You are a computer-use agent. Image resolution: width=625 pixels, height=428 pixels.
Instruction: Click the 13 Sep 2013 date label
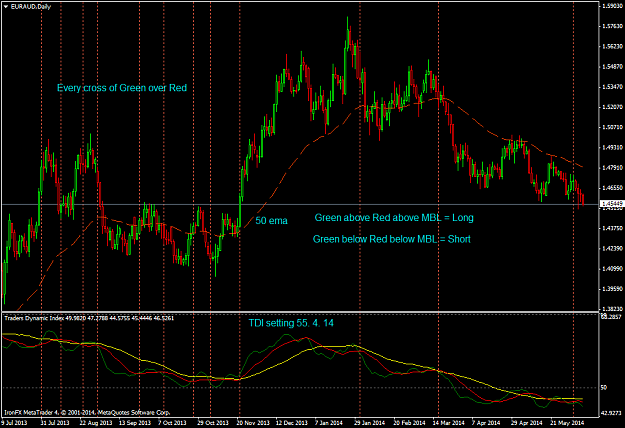[x=135, y=422]
